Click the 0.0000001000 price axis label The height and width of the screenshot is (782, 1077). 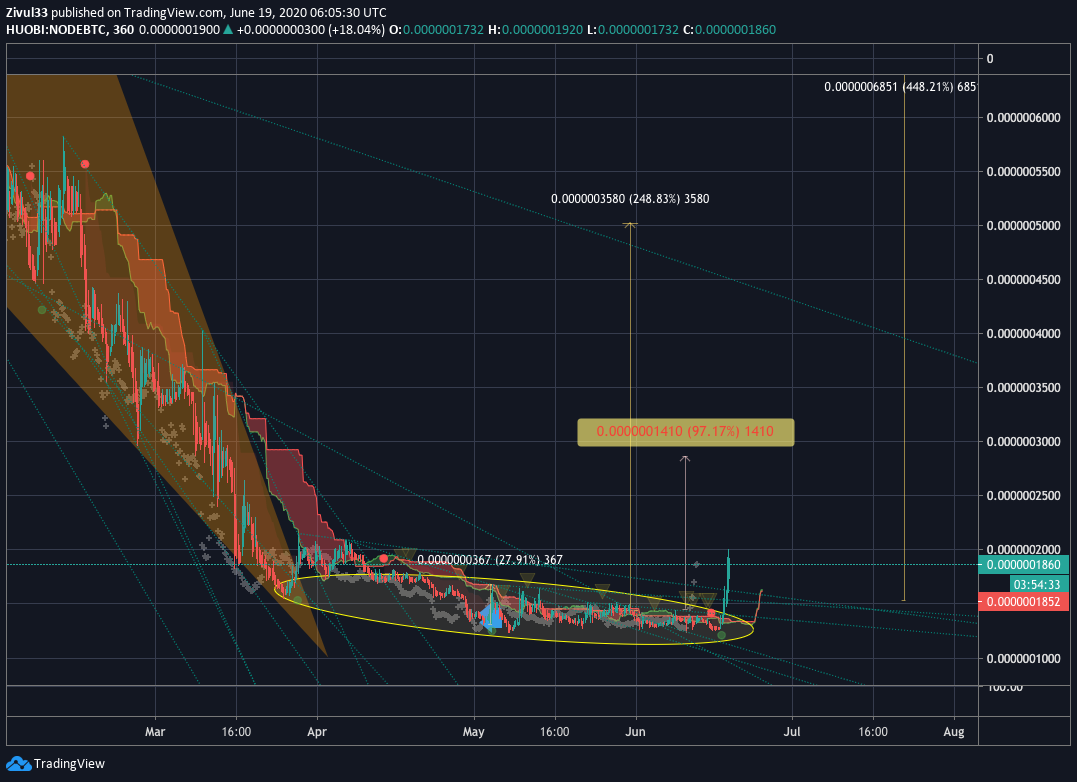pyautogui.click(x=1023, y=658)
